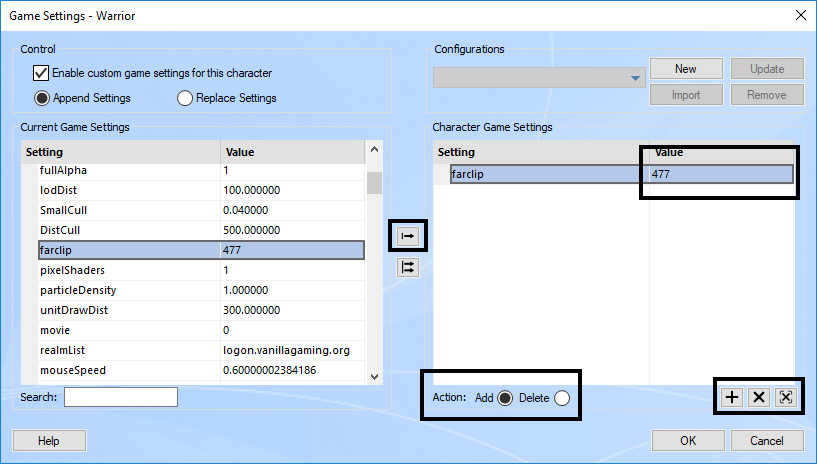
Task: Click the farclip value 477 in character settings
Action: click(720, 174)
